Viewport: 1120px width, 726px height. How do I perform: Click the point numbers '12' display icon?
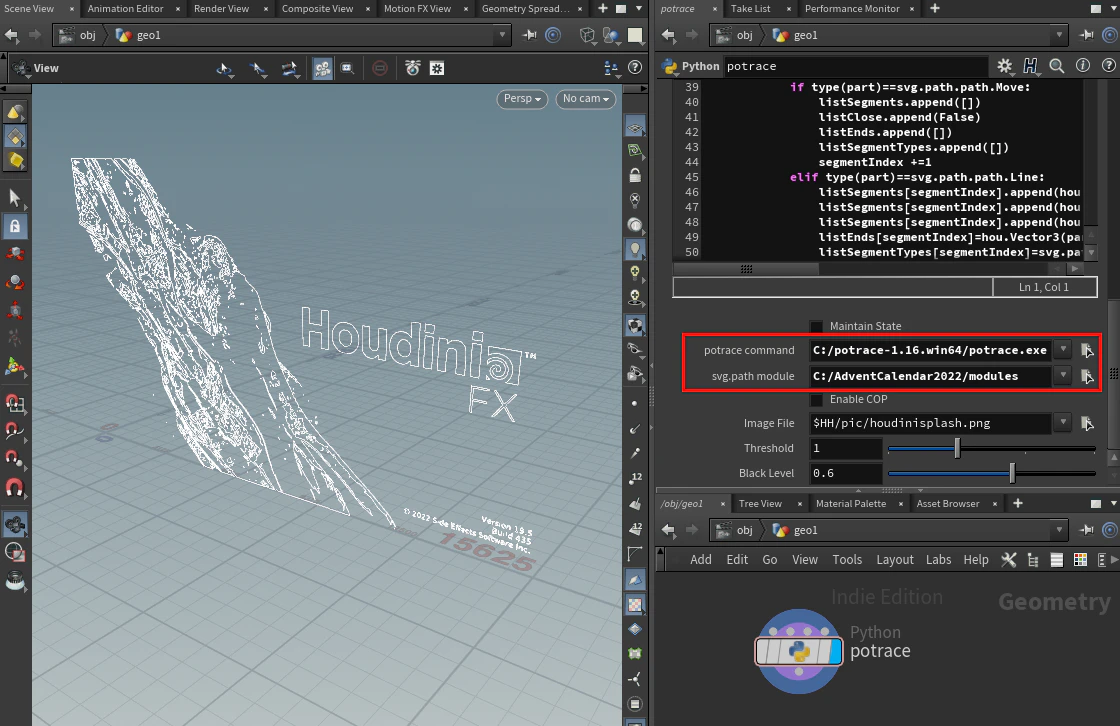point(635,478)
